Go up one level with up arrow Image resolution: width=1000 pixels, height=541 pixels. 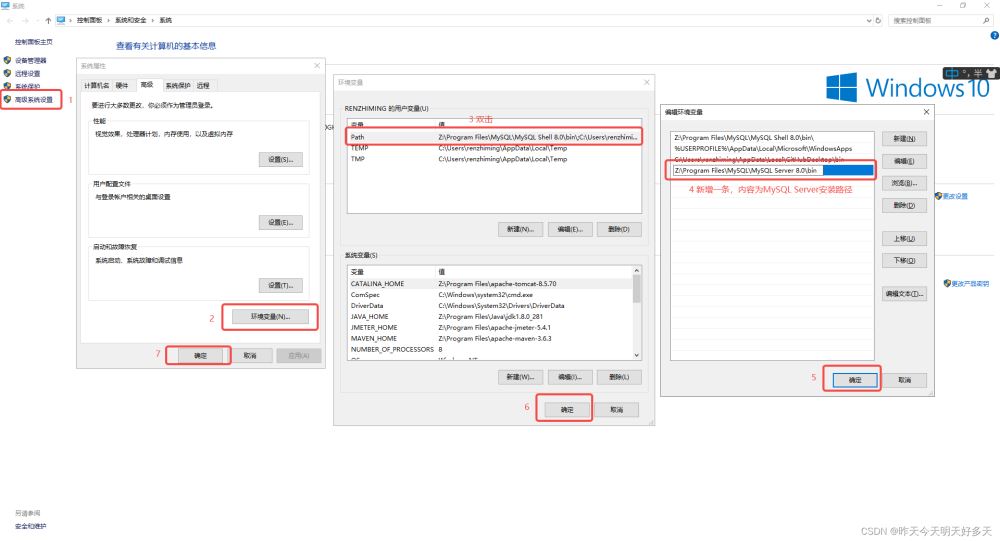[x=48, y=20]
